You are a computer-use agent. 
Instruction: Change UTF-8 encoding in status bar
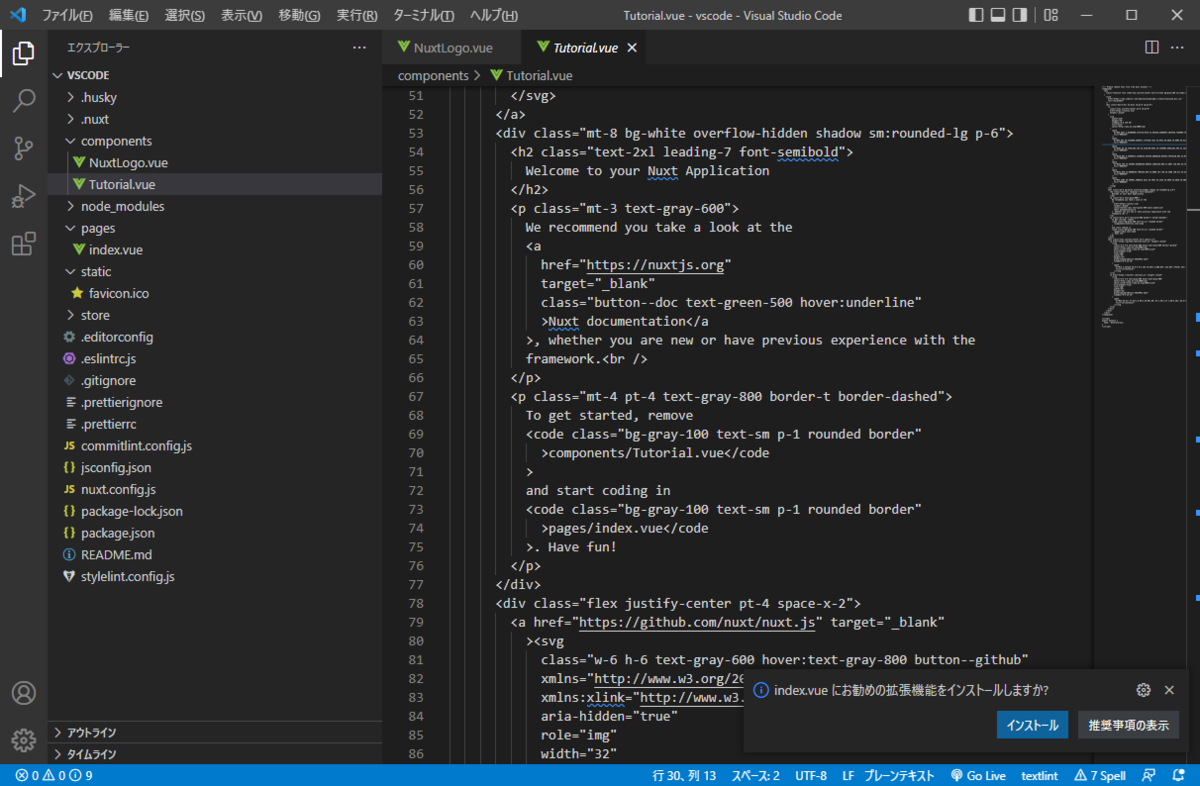(x=811, y=775)
